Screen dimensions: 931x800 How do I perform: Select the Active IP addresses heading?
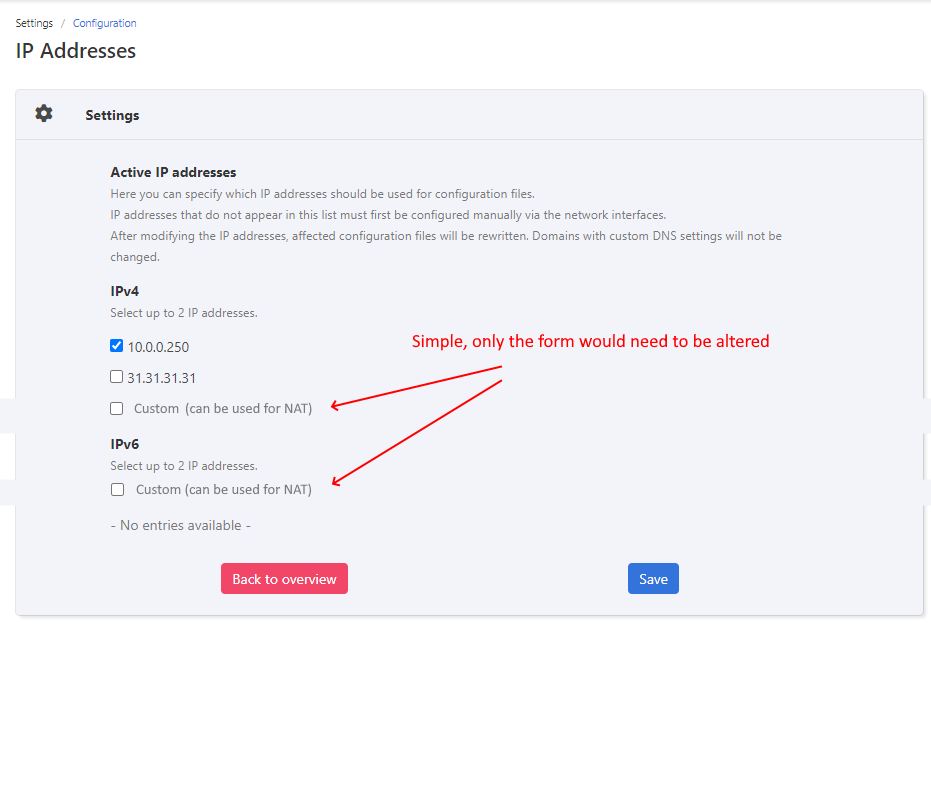[x=173, y=172]
